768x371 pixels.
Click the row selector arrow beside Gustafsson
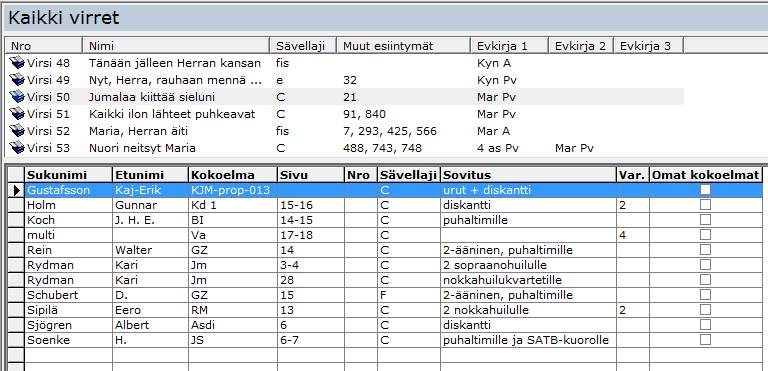(x=17, y=190)
